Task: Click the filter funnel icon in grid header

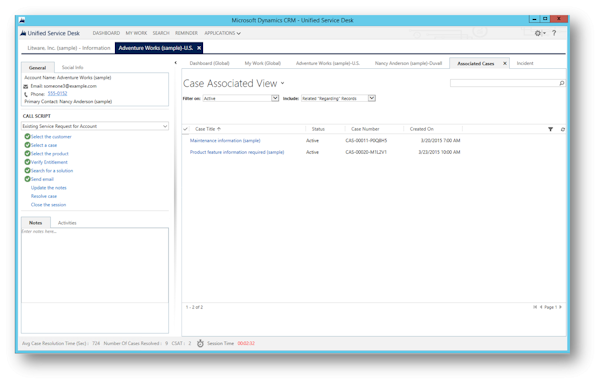Action: (x=551, y=129)
